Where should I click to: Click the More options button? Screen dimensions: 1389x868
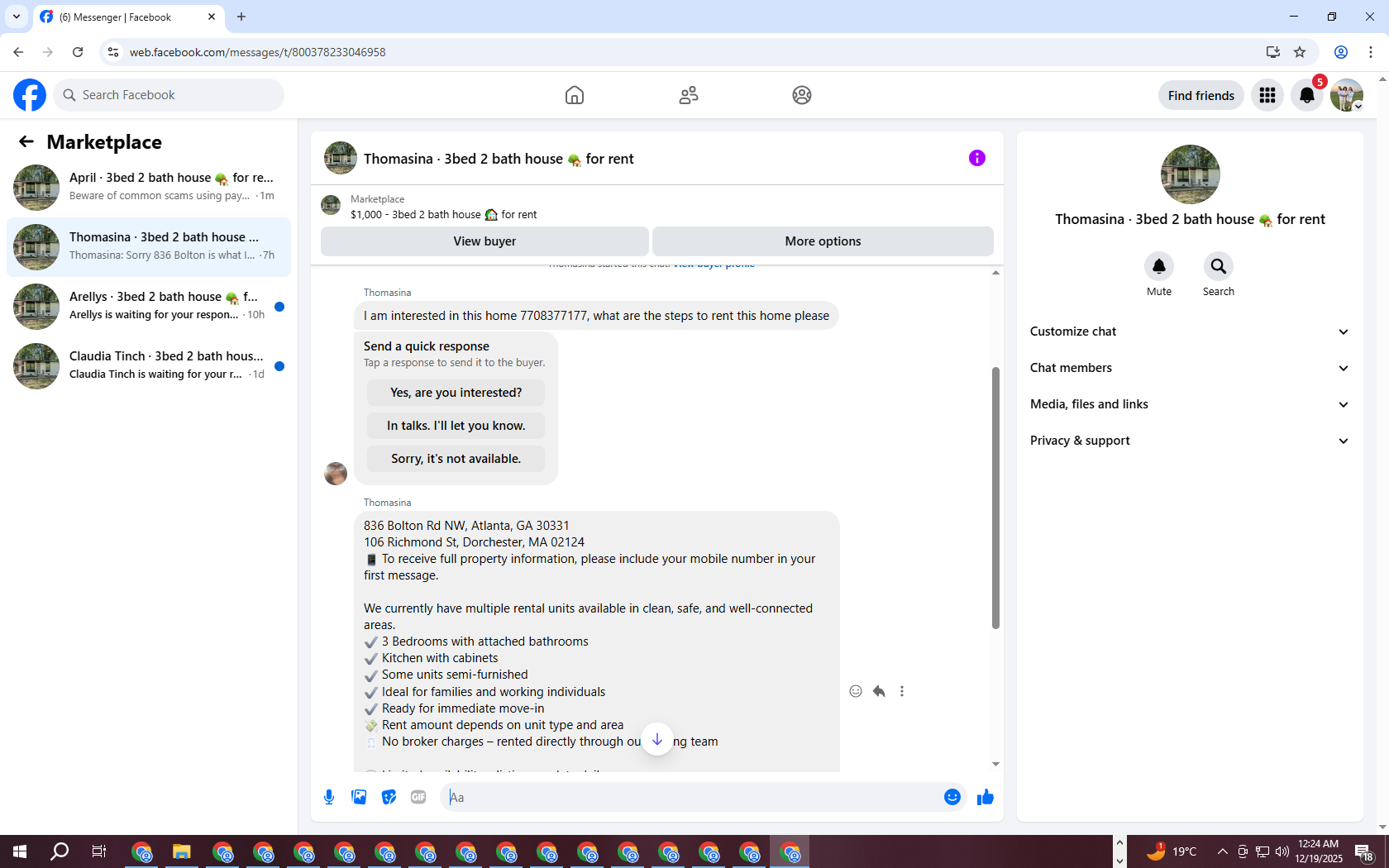pos(823,241)
